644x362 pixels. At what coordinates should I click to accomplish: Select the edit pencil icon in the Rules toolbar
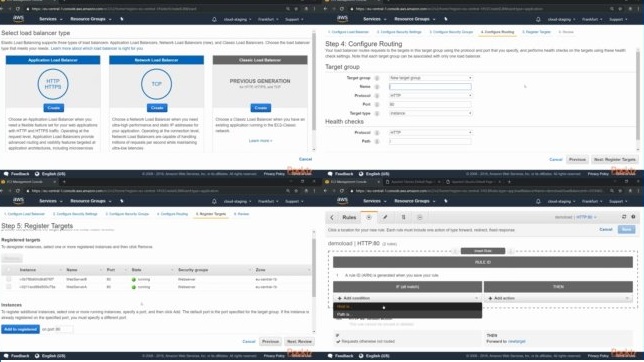pyautogui.click(x=385, y=217)
